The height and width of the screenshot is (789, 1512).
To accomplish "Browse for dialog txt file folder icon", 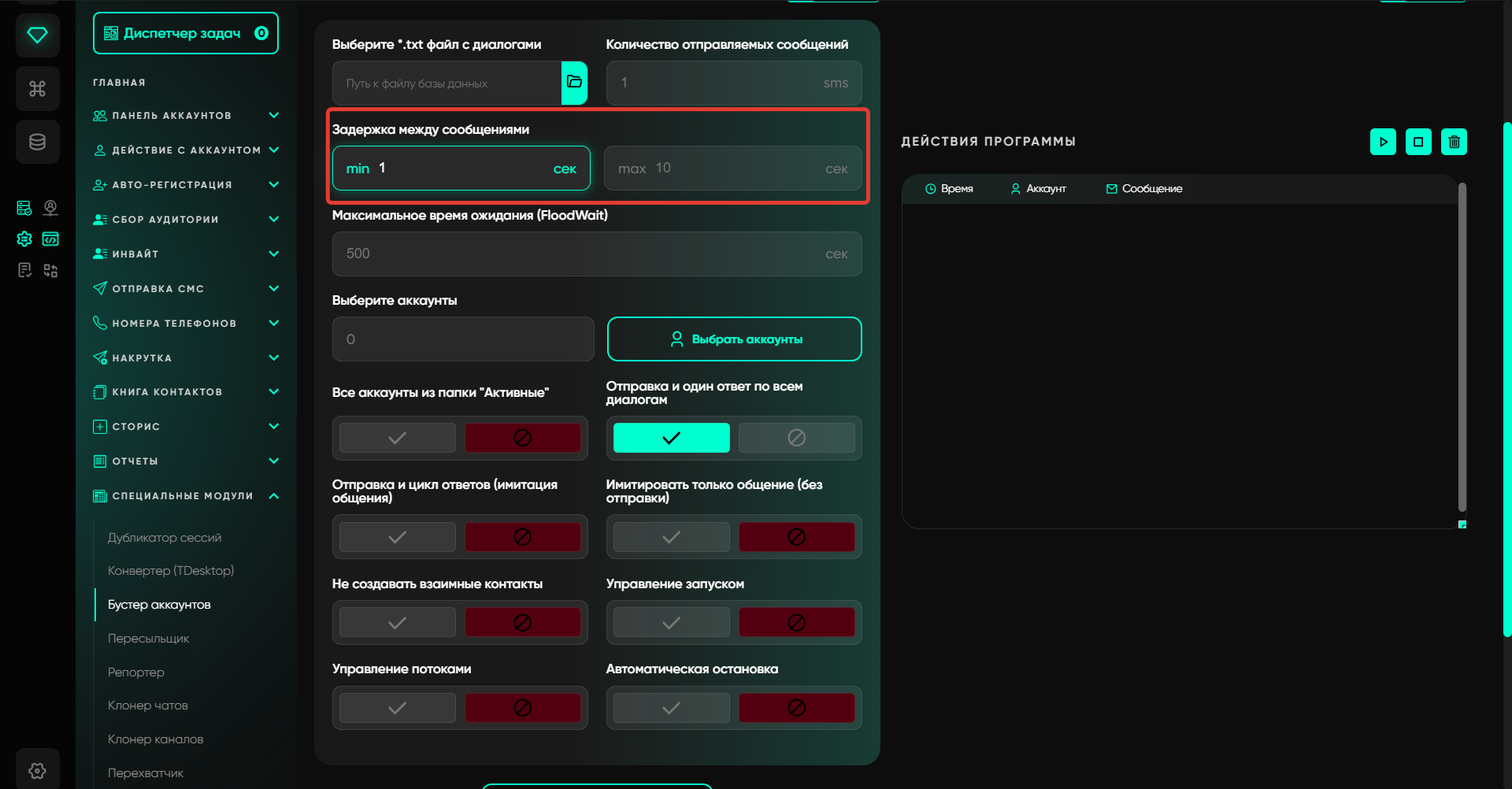I will point(574,83).
